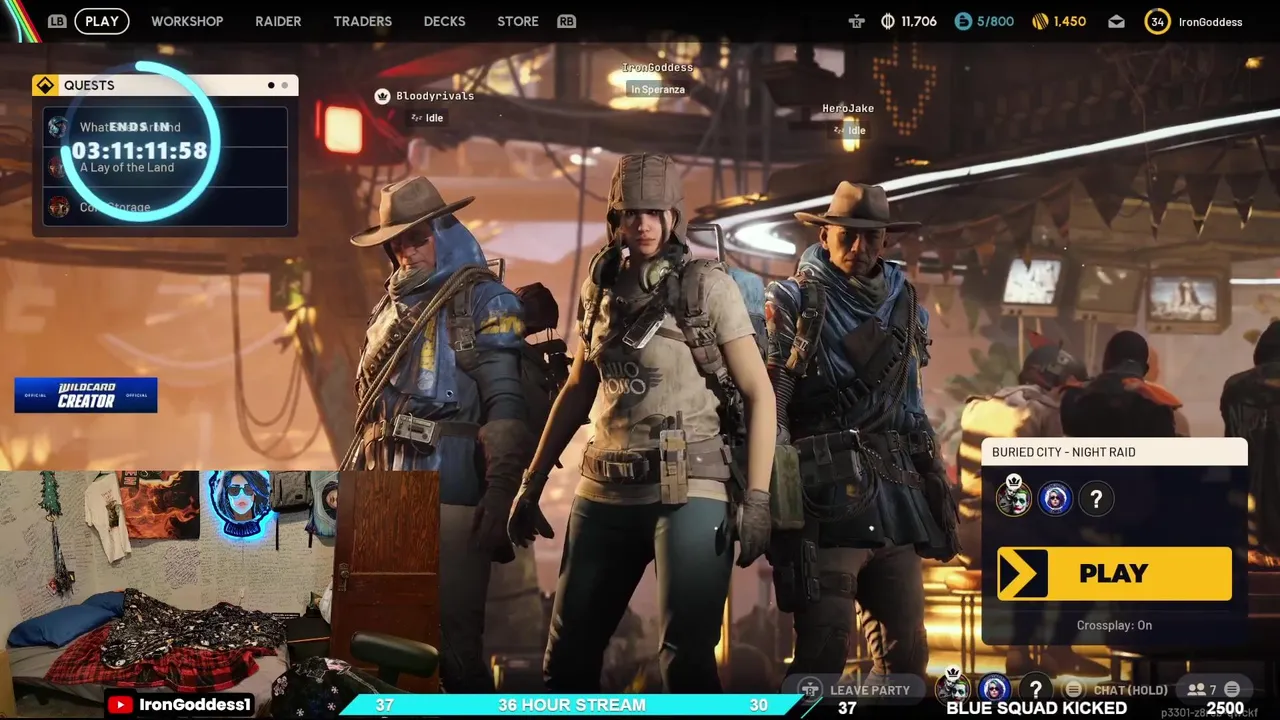Click the crown icon beside Bloodyrivals
The width and height of the screenshot is (1280, 720).
[x=382, y=96]
